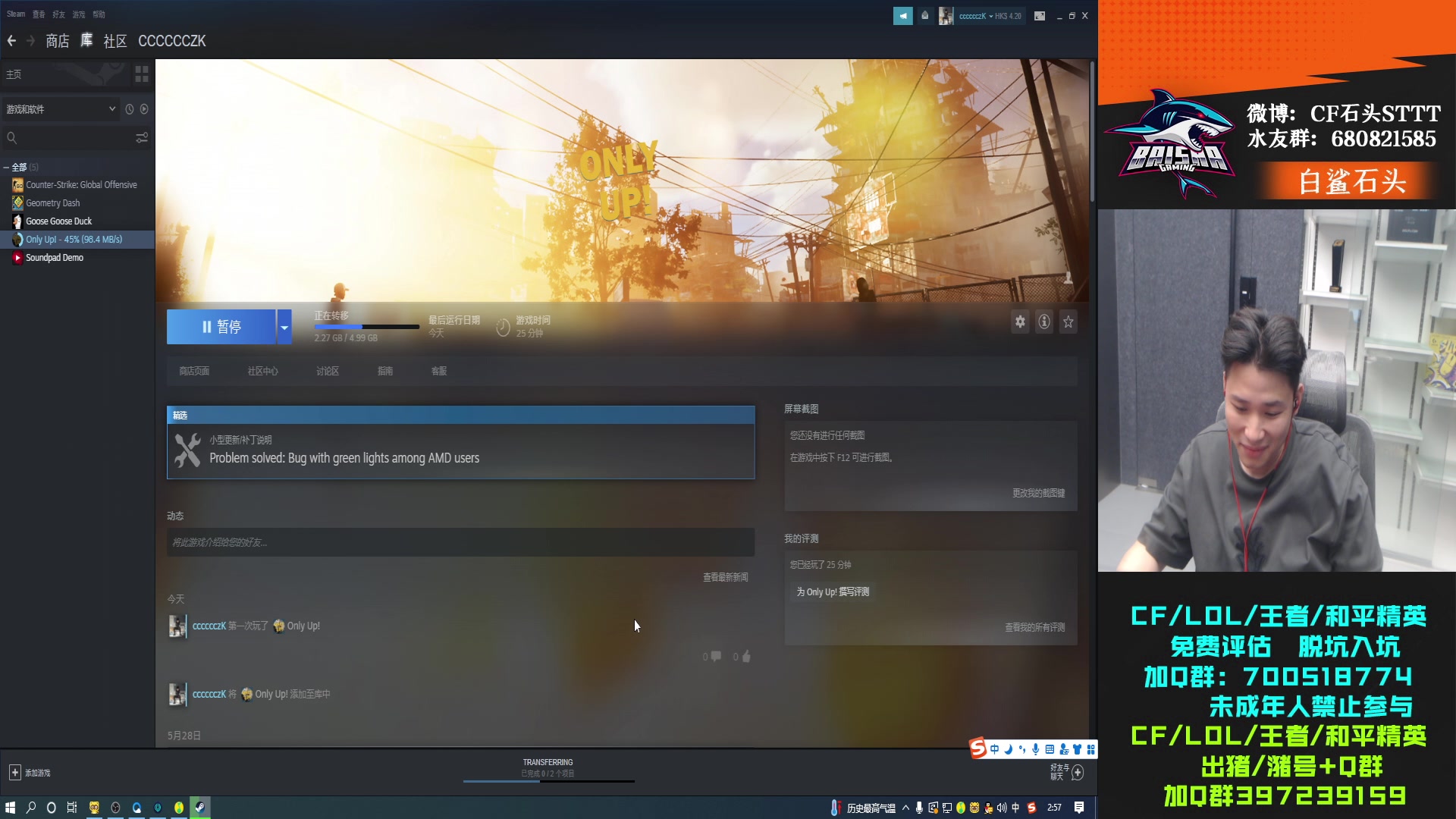Click the TRANSFERRING progress bar at bottom
Image resolution: width=1456 pixels, height=819 pixels.
pyautogui.click(x=549, y=781)
